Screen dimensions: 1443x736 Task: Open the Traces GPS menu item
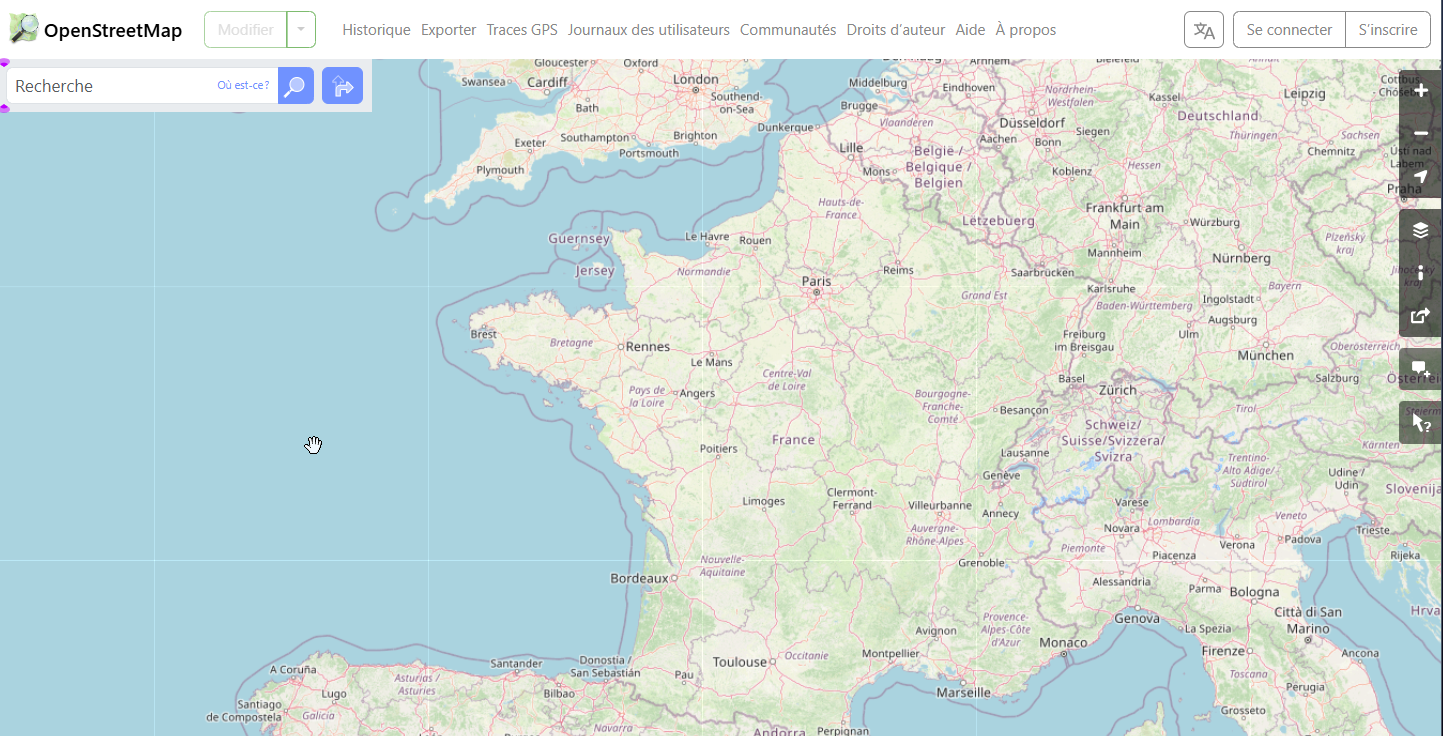[521, 30]
